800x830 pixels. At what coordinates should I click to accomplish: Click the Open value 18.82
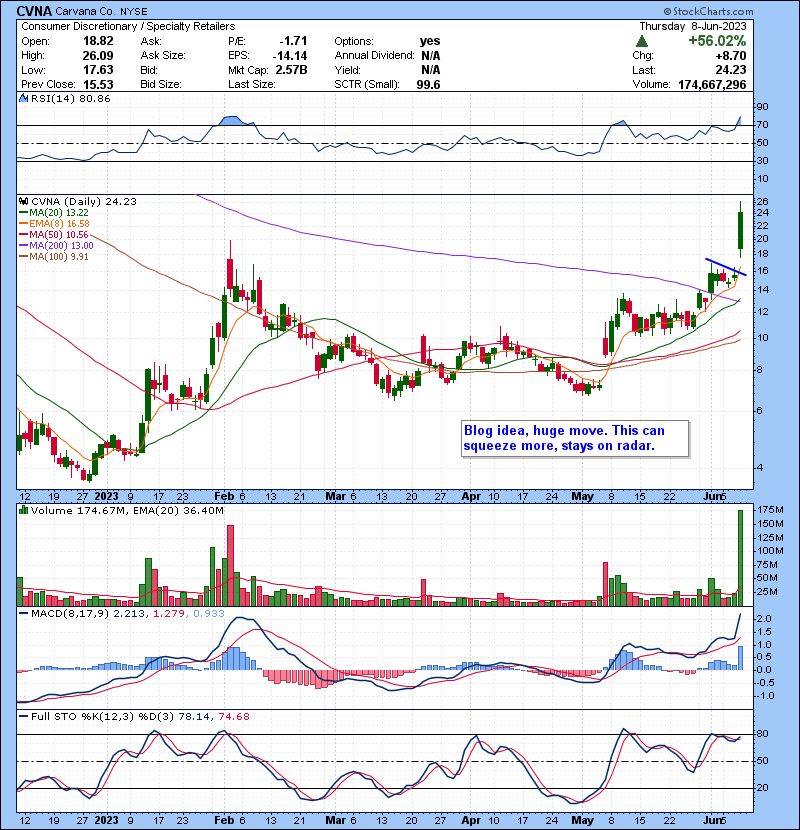tap(98, 41)
